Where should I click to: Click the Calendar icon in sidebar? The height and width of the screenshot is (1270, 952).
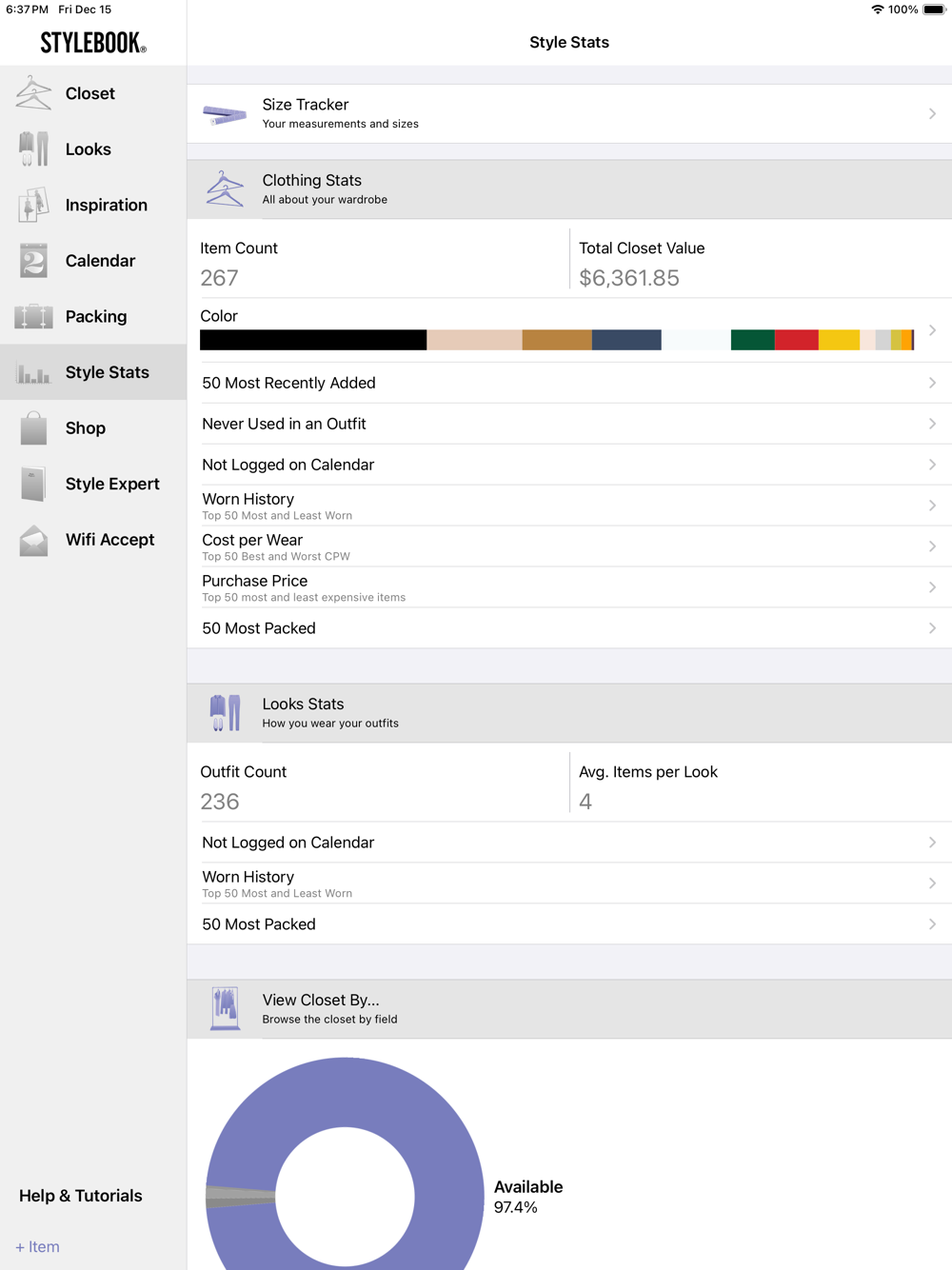click(x=33, y=261)
